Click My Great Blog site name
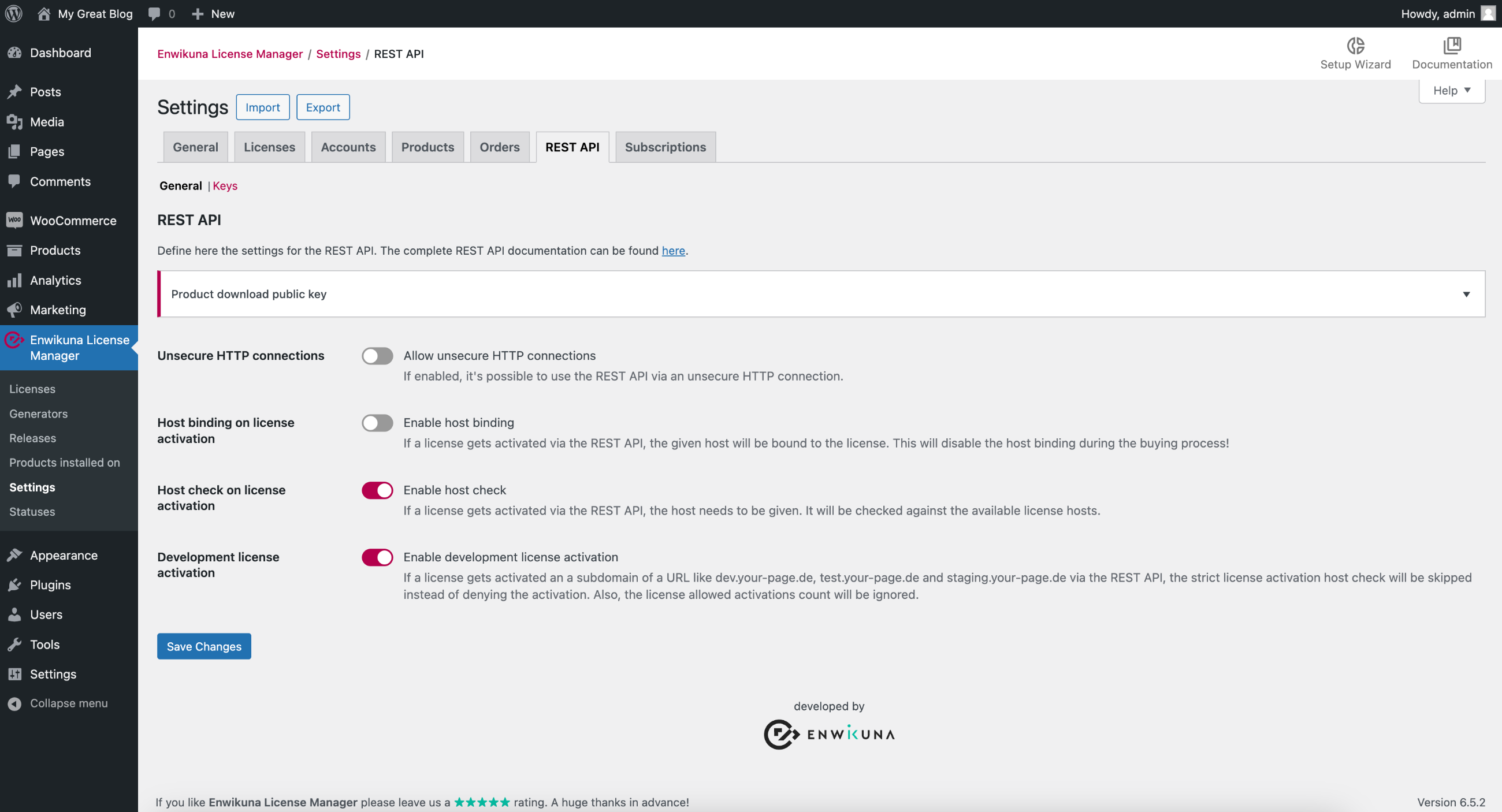This screenshot has width=1502, height=812. click(95, 13)
